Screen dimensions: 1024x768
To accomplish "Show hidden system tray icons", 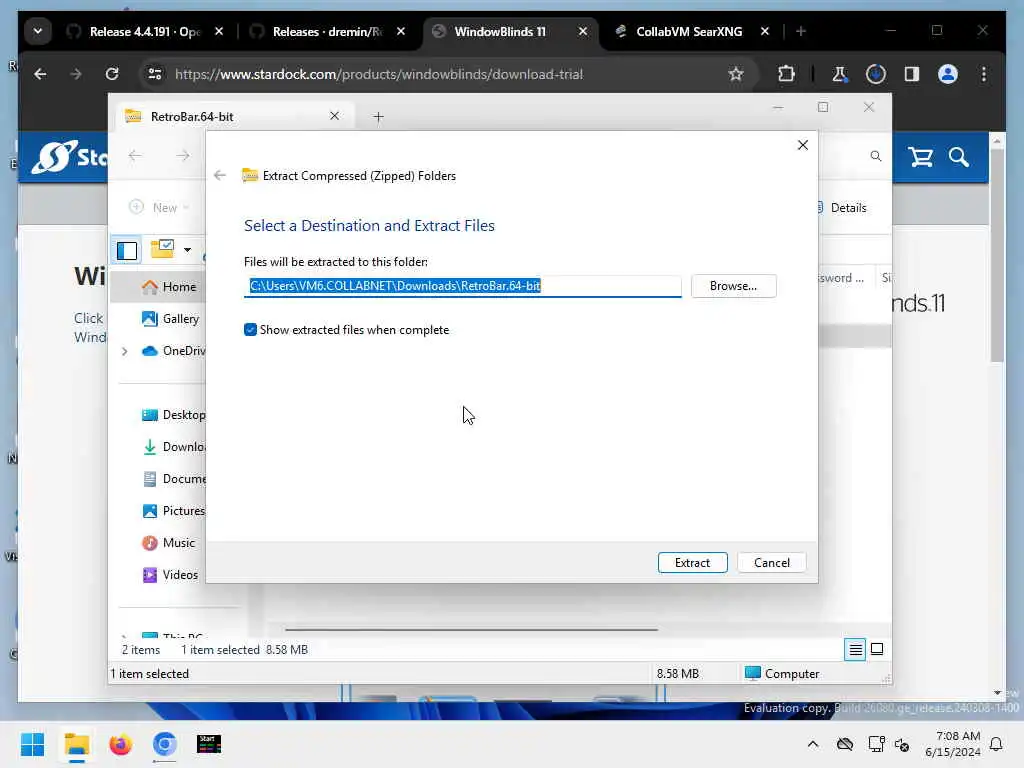I will (812, 744).
